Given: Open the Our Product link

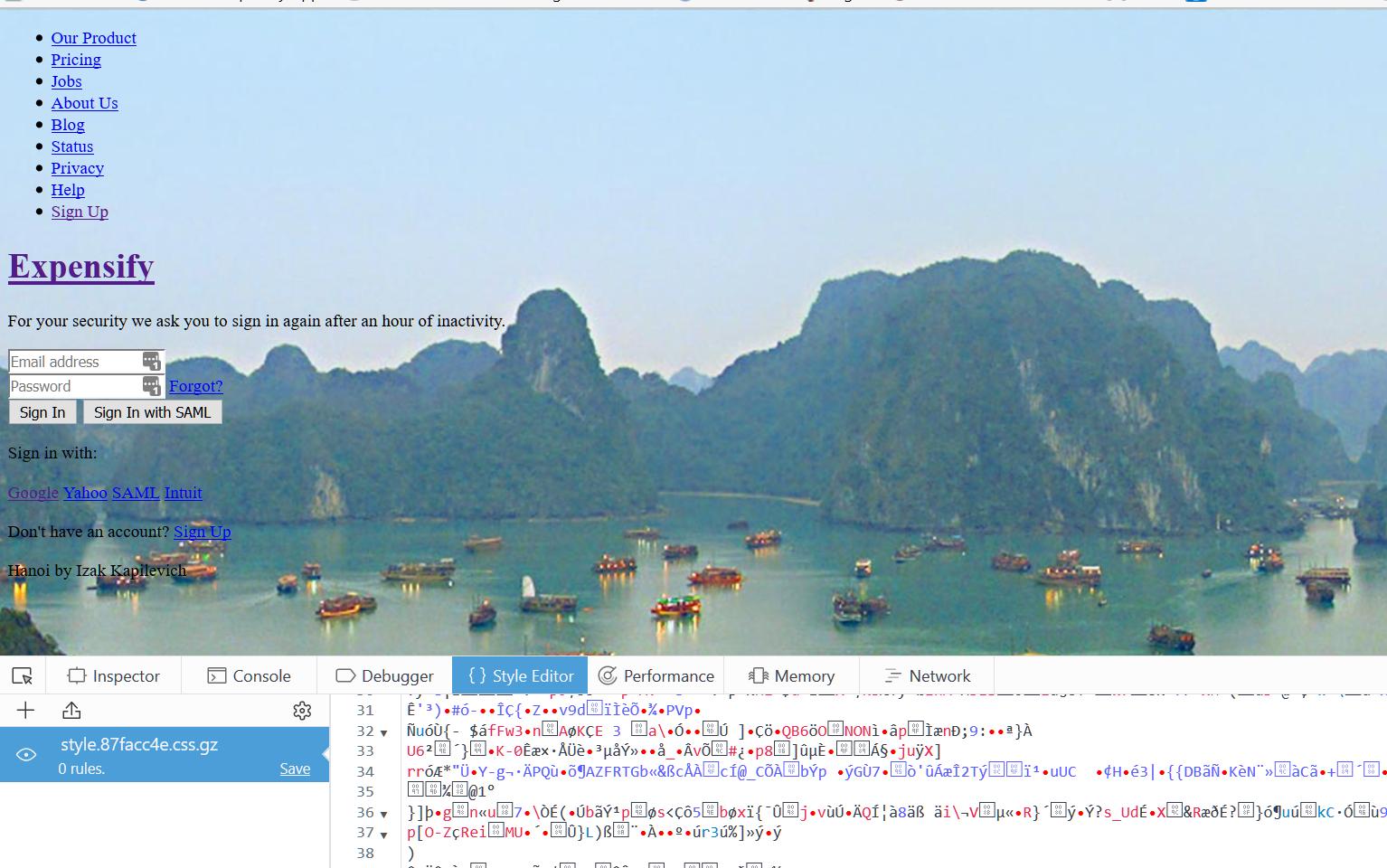Looking at the screenshot, I should [x=94, y=38].
